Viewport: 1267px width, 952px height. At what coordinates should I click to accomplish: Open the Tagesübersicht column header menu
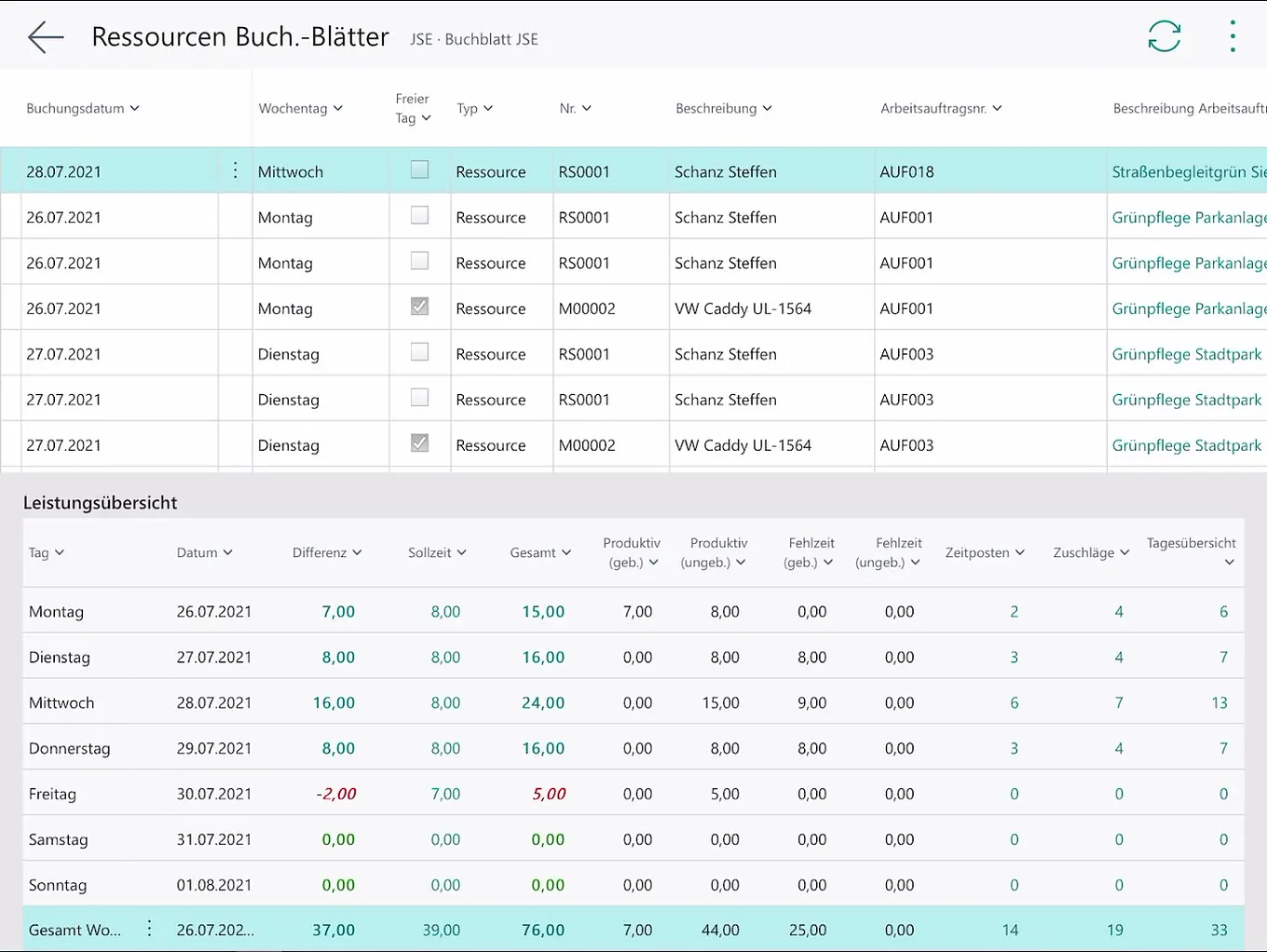(x=1192, y=552)
